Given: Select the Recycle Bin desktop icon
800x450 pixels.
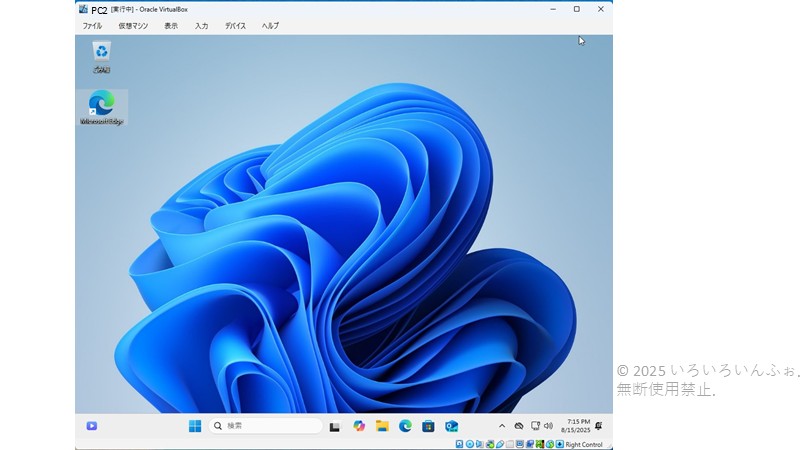Looking at the screenshot, I should pos(102,57).
